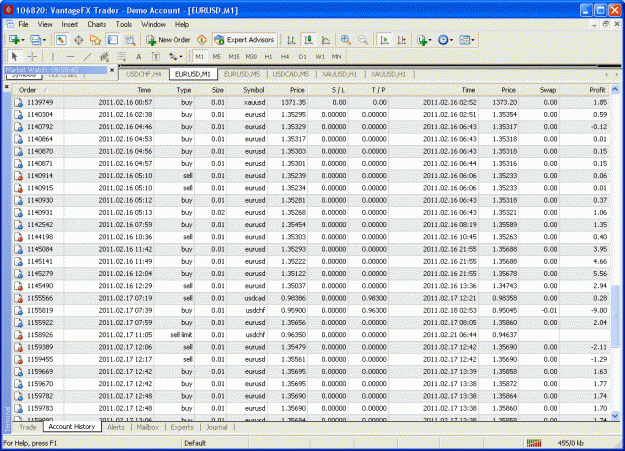Image resolution: width=625 pixels, height=451 pixels.
Task: Click the connection status bars icon
Action: (x=534, y=443)
